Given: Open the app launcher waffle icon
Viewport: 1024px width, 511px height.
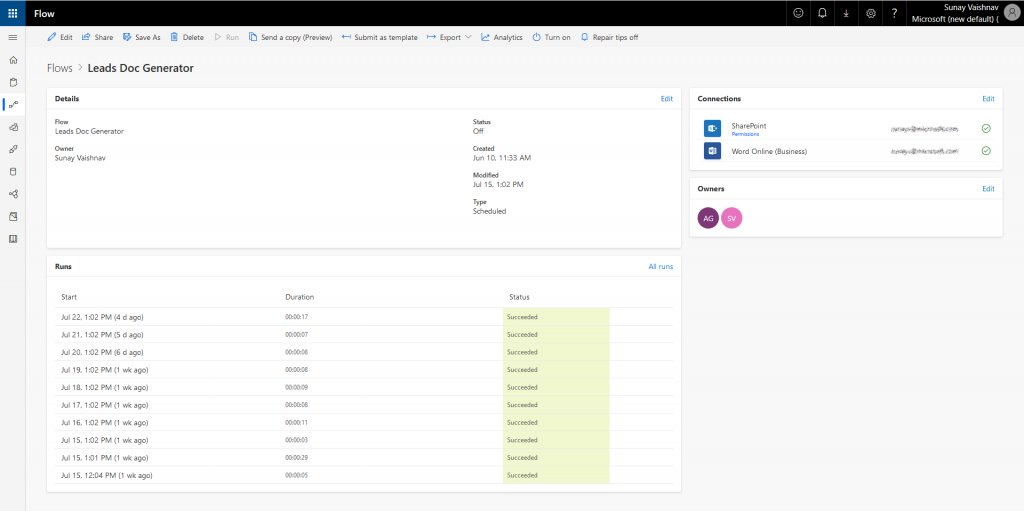Looking at the screenshot, I should pos(12,13).
